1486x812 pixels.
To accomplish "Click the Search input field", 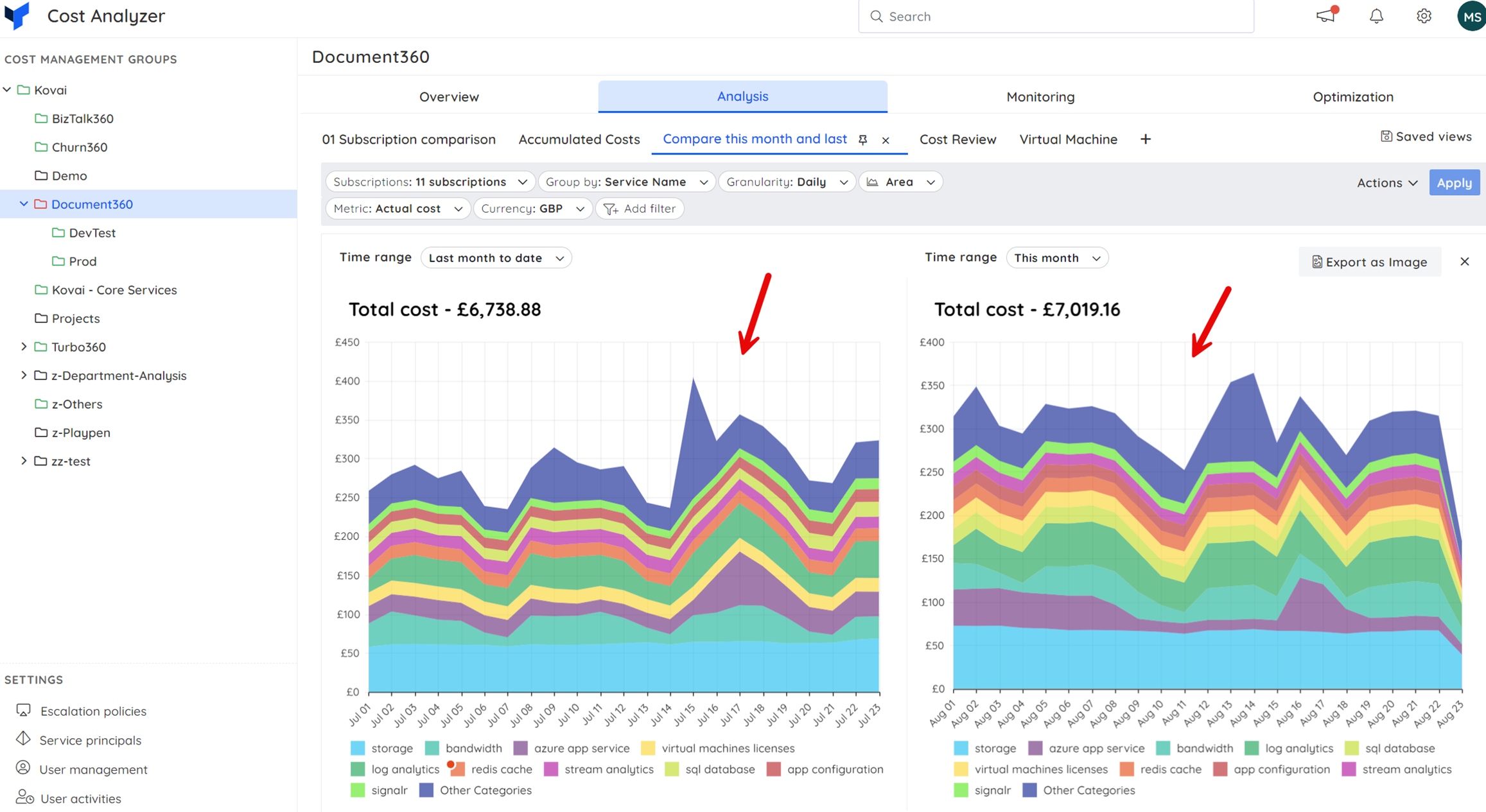I will 1056,16.
